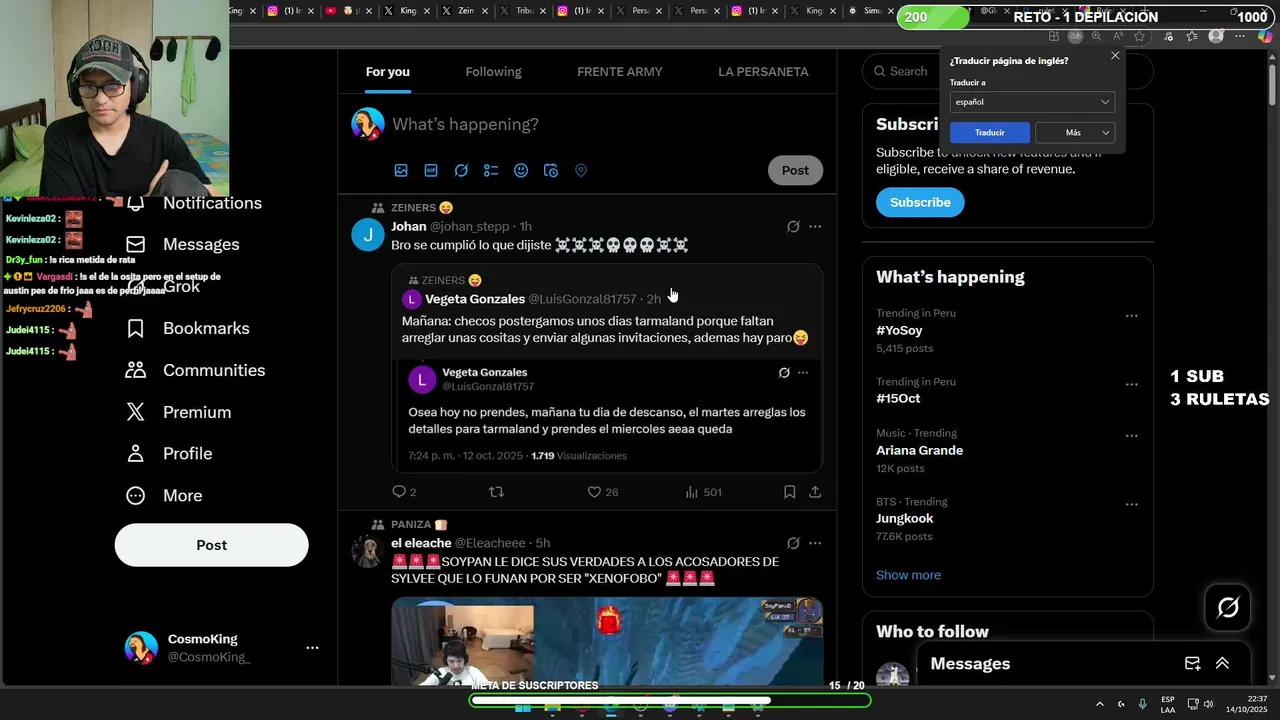This screenshot has width=1280, height=720.
Task: Open options for Ariana Grande trend
Action: click(x=1131, y=436)
